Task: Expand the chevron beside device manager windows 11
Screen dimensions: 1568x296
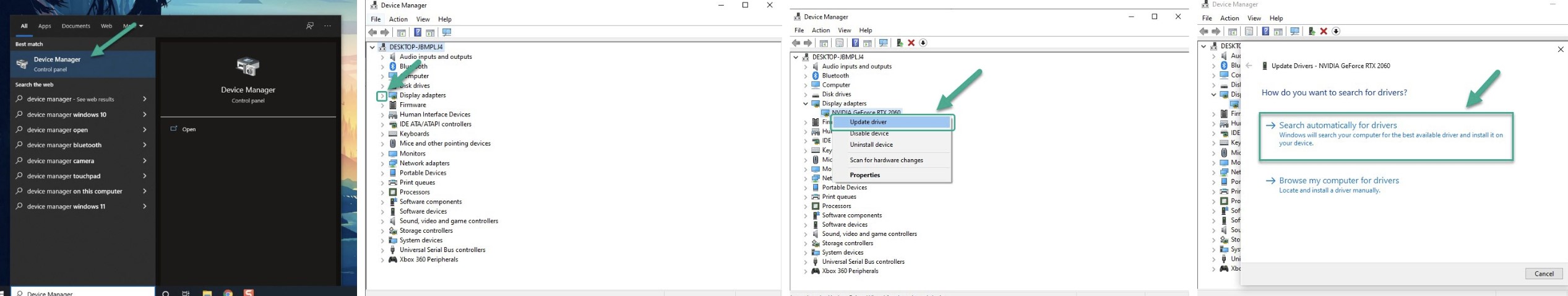Action: pos(144,206)
